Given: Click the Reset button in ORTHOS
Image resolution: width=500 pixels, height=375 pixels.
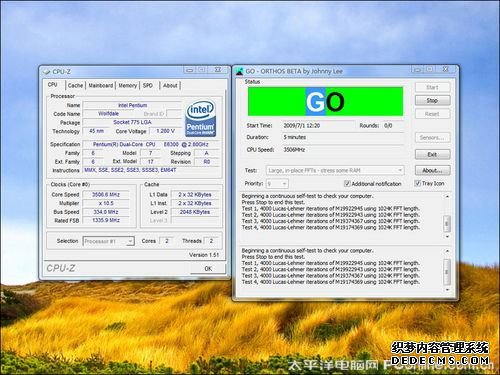Looking at the screenshot, I should (x=432, y=114).
